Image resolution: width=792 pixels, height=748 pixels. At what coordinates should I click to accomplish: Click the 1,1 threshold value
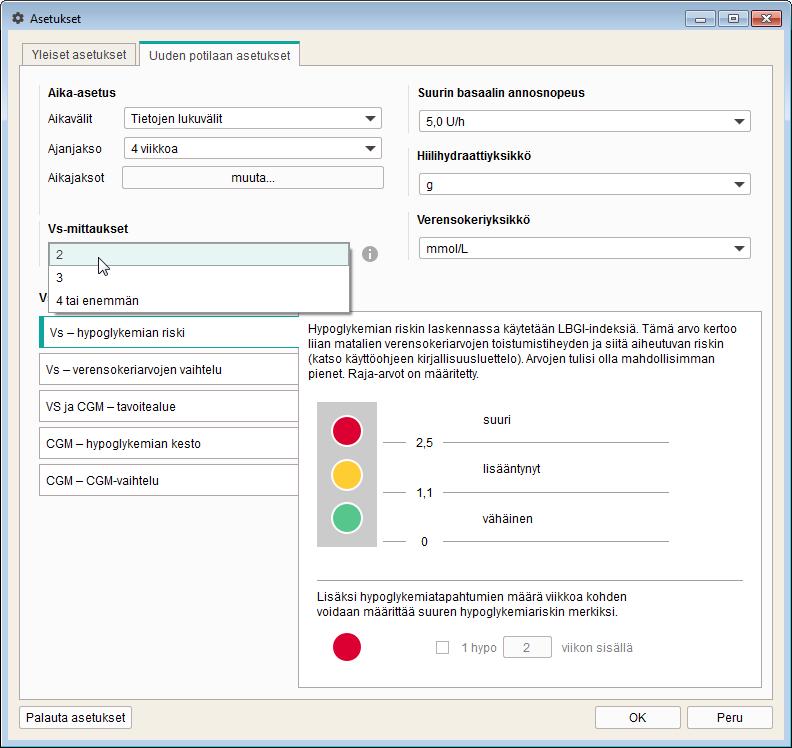pos(424,492)
